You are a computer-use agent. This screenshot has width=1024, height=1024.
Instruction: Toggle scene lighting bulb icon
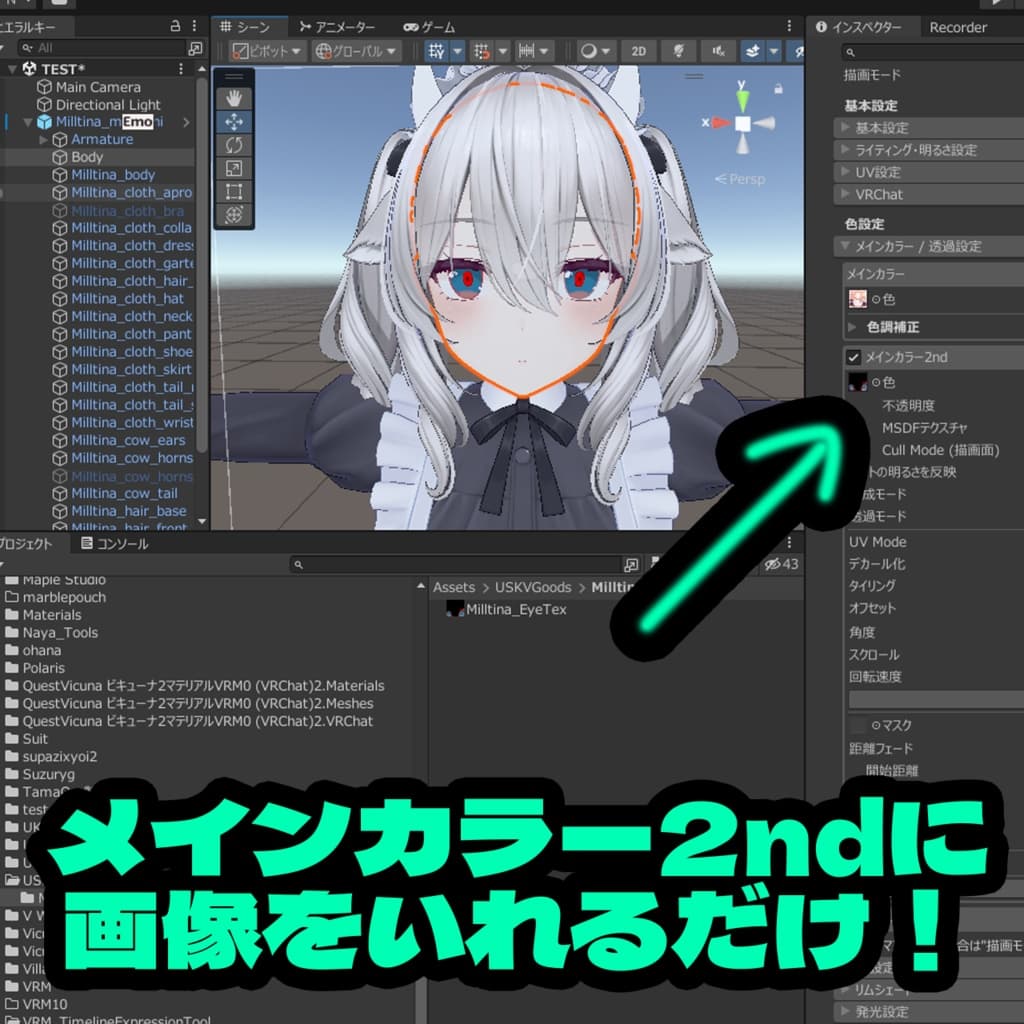(x=679, y=51)
